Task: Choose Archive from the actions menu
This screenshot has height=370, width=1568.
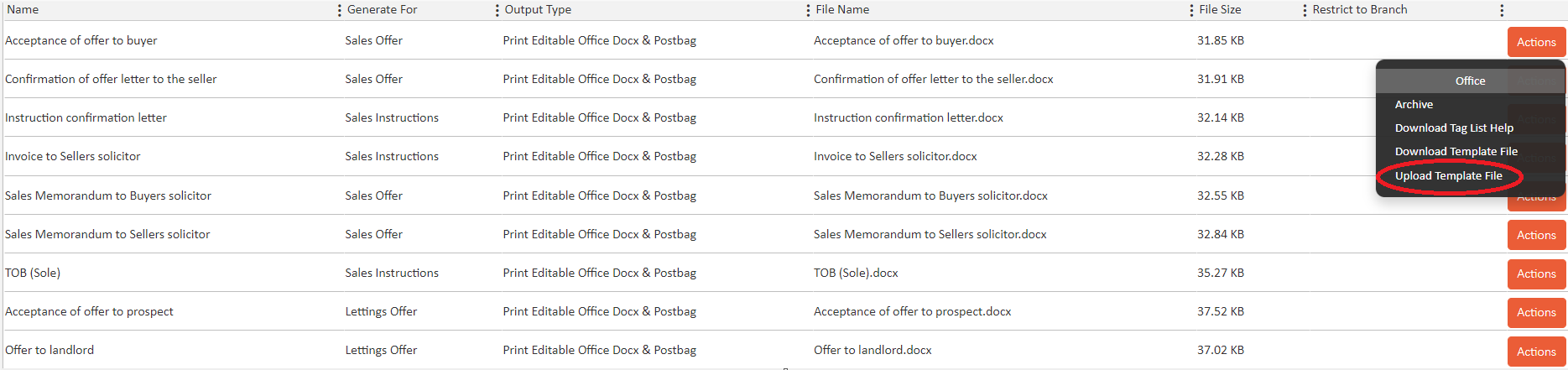Action: coord(1414,105)
